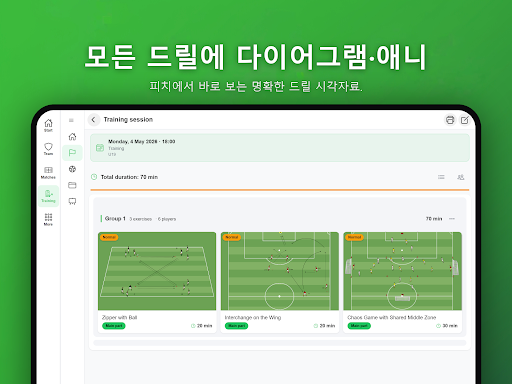Open the players group icon
This screenshot has width=512, height=384.
click(x=461, y=177)
